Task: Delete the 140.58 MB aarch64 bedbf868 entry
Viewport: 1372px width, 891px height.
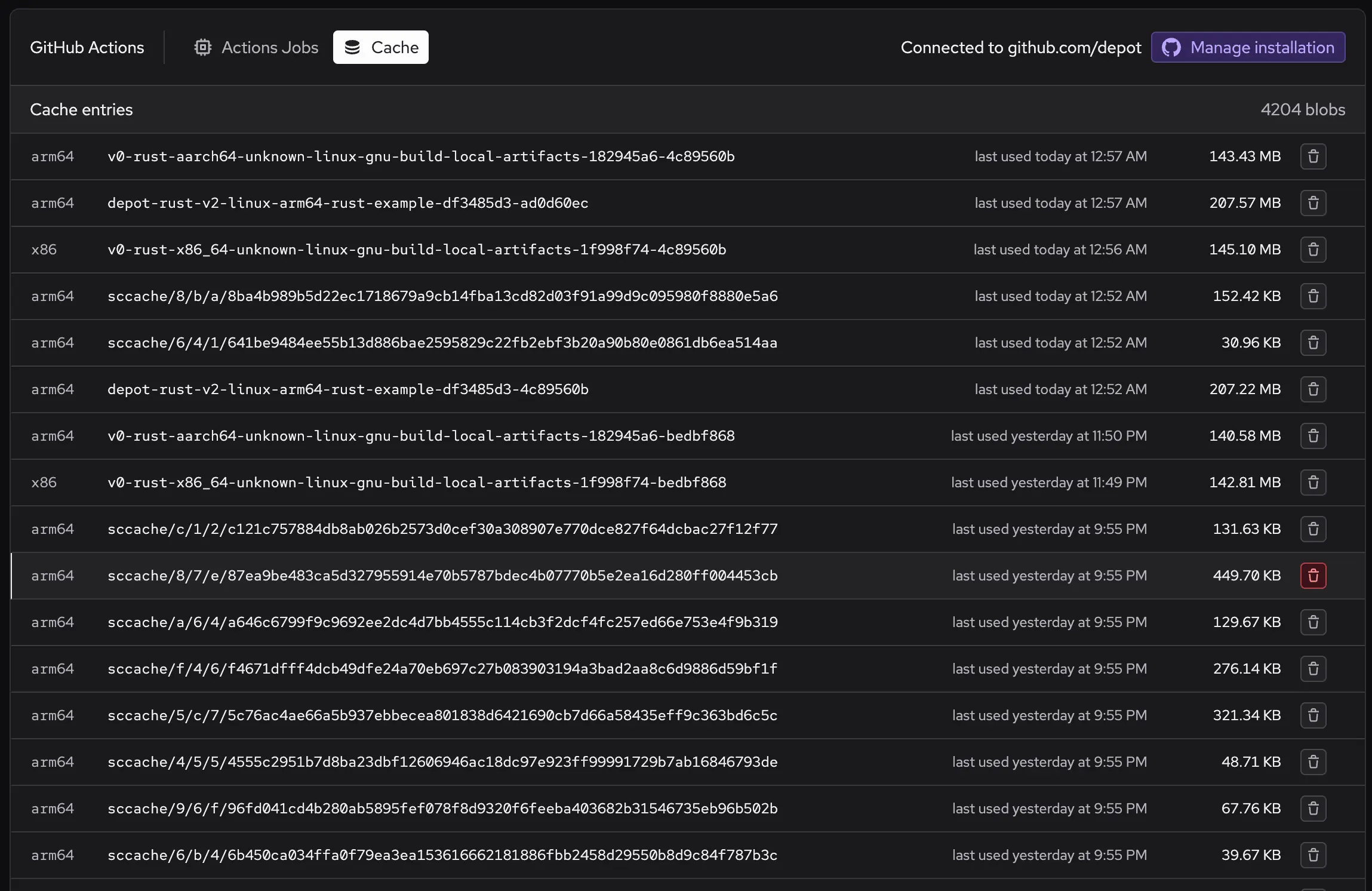Action: 1313,436
